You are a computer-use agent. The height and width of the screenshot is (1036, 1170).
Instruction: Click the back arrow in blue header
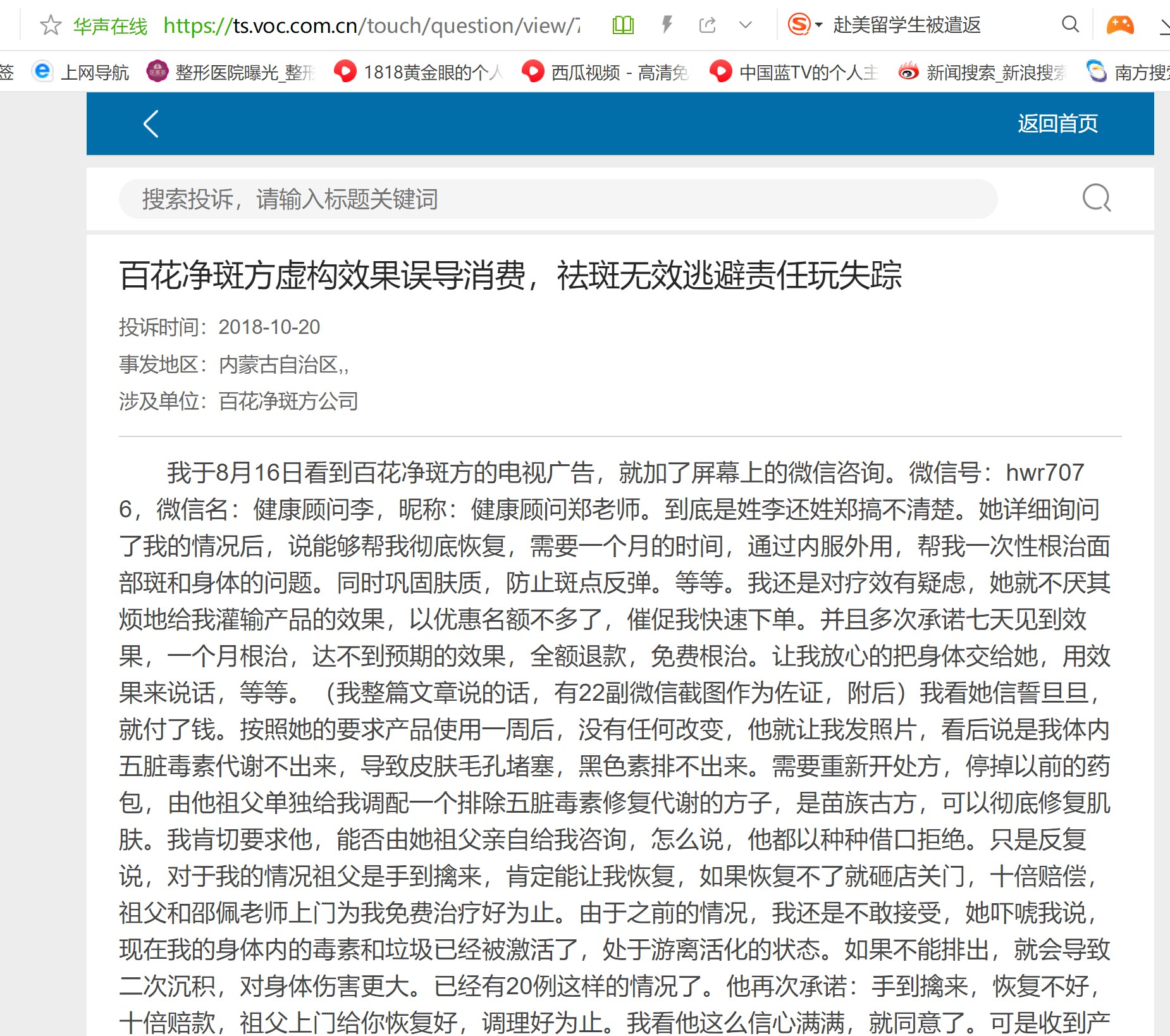(x=151, y=124)
